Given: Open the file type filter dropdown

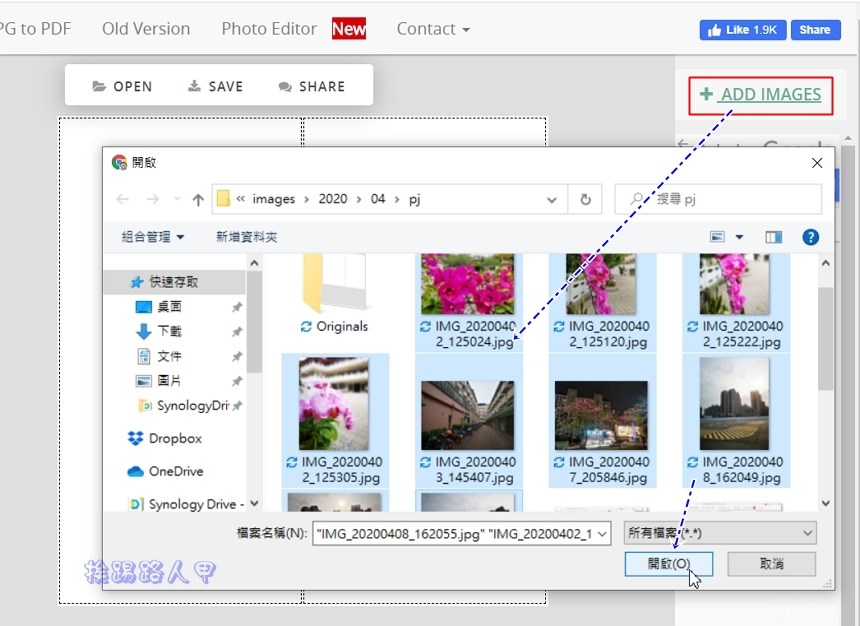Looking at the screenshot, I should click(x=807, y=533).
